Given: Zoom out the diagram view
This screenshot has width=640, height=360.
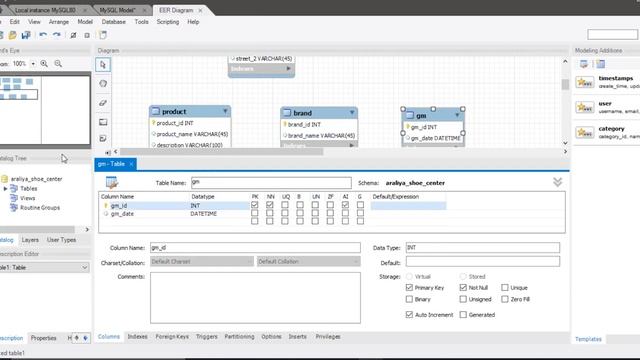Looking at the screenshot, I should coord(58,64).
